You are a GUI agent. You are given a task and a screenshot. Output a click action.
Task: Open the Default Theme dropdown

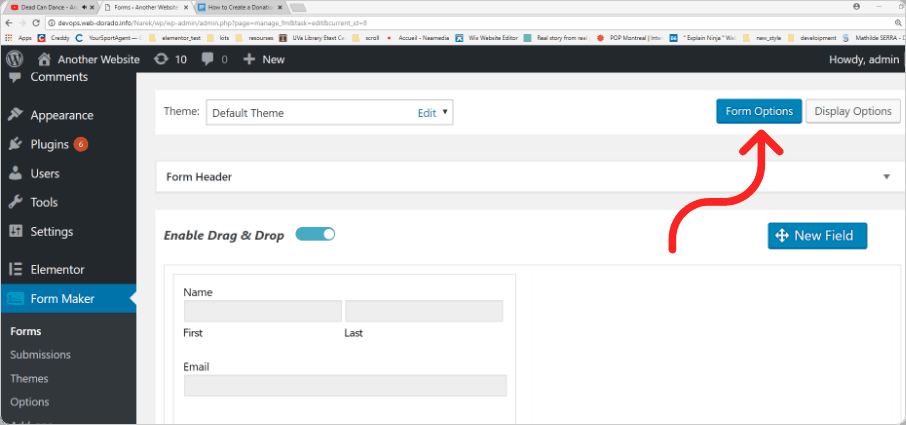[329, 113]
